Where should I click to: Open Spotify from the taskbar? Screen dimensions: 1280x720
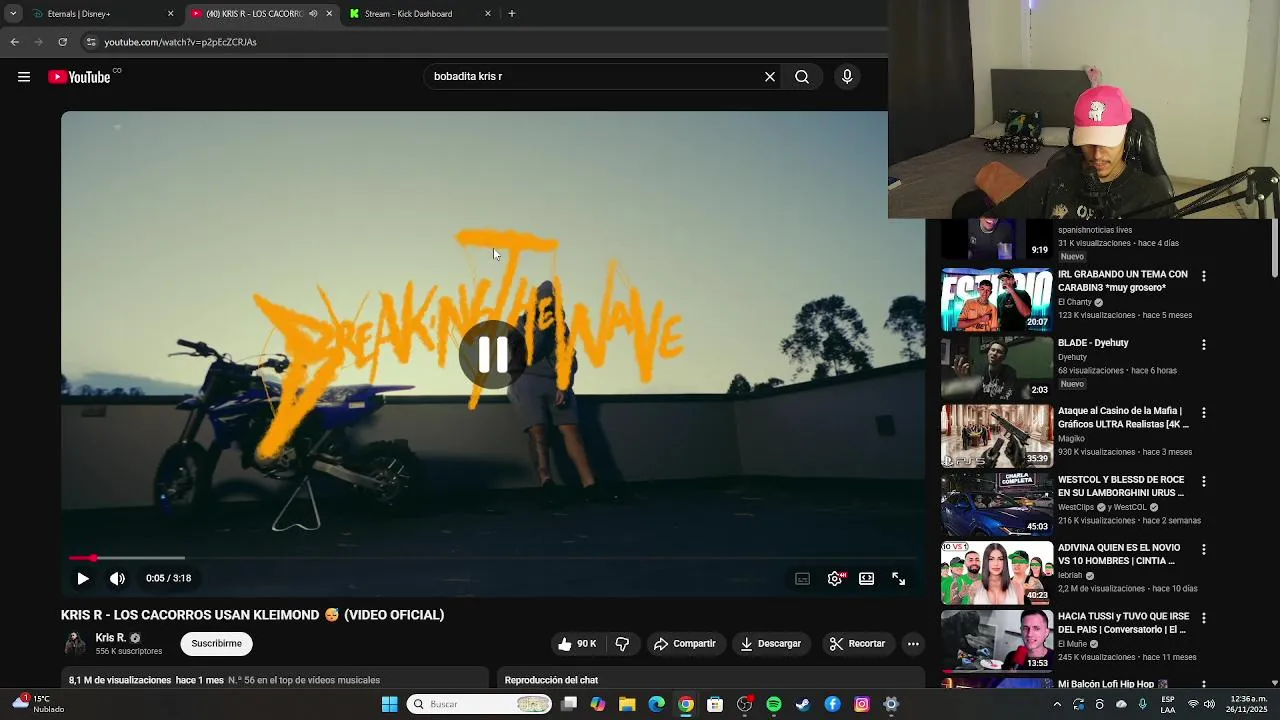(x=774, y=704)
